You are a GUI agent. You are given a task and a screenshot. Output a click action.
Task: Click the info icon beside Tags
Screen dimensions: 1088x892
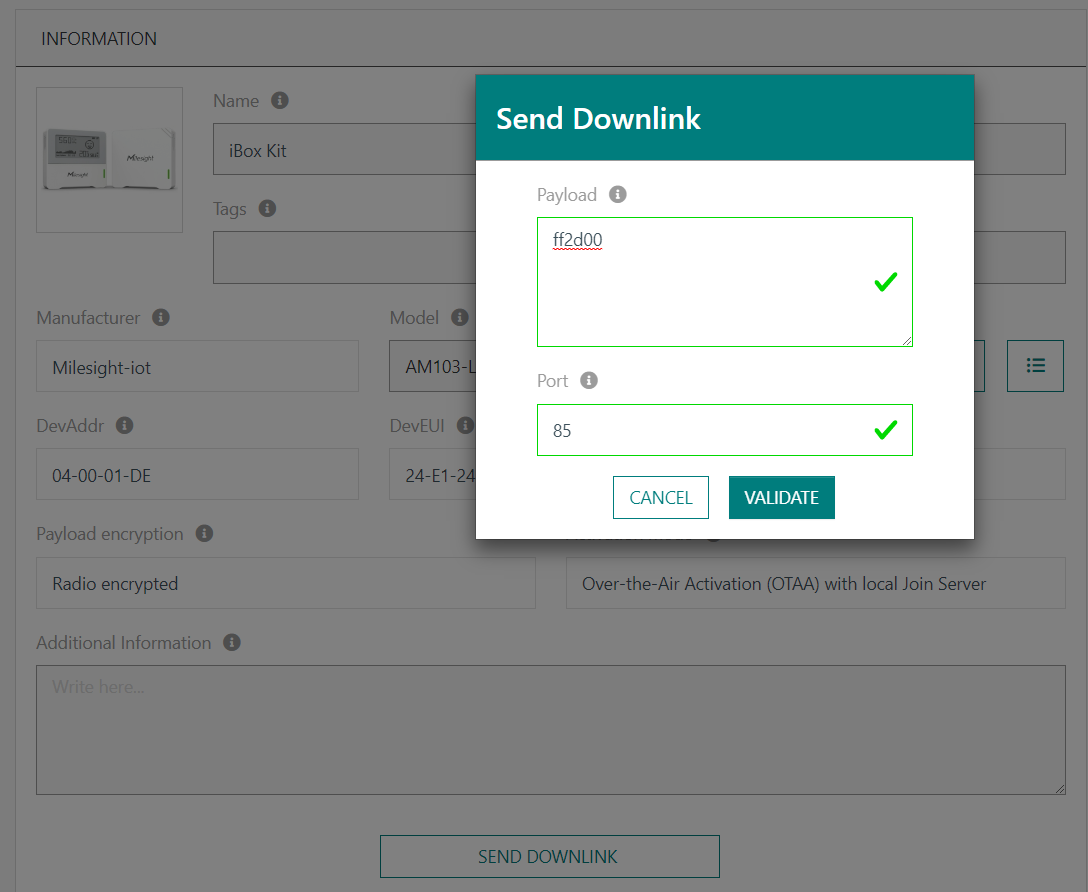(x=267, y=208)
